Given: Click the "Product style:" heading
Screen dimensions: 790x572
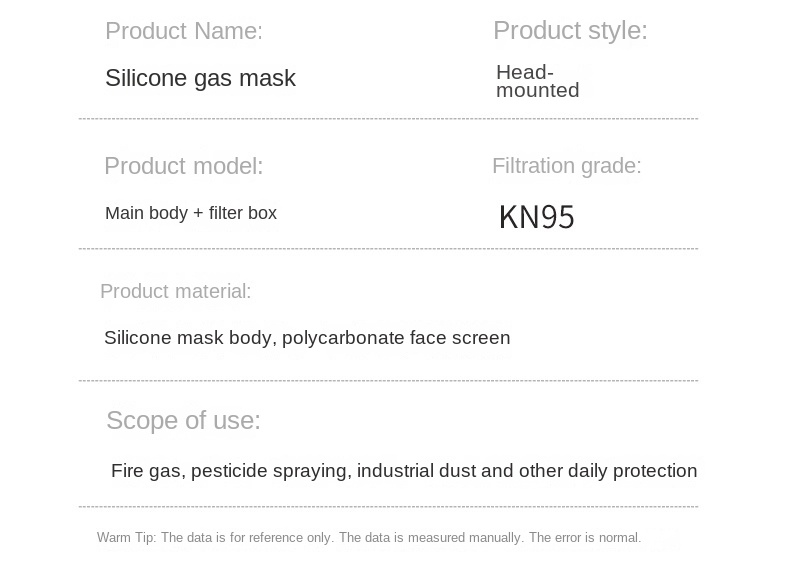Looking at the screenshot, I should click(x=570, y=30).
